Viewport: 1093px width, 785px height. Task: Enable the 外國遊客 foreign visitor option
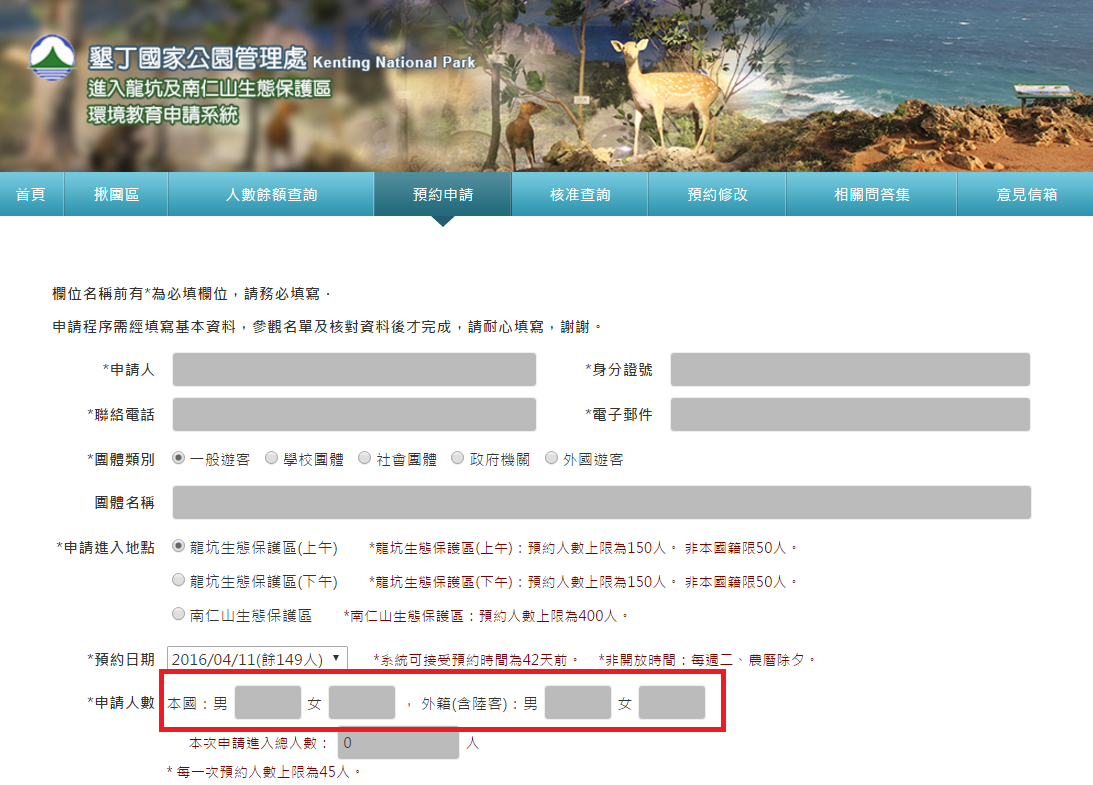pyautogui.click(x=551, y=458)
